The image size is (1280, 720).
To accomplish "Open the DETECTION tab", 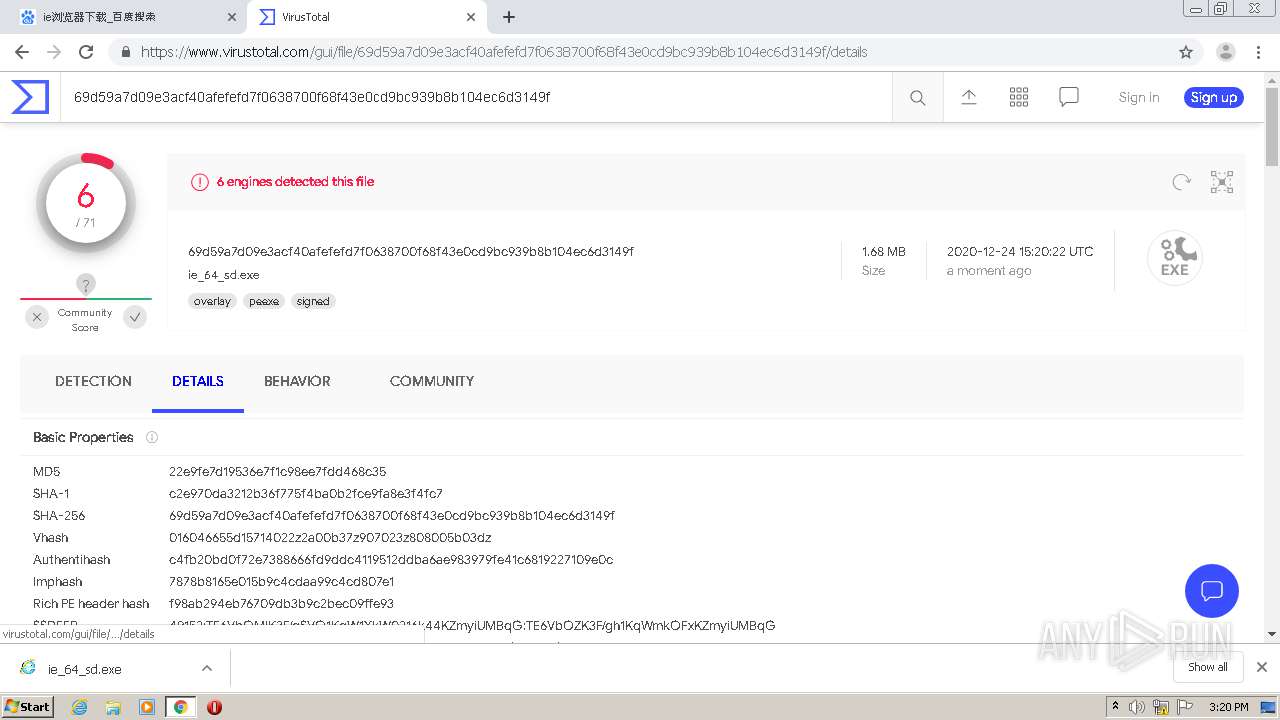I will [93, 381].
